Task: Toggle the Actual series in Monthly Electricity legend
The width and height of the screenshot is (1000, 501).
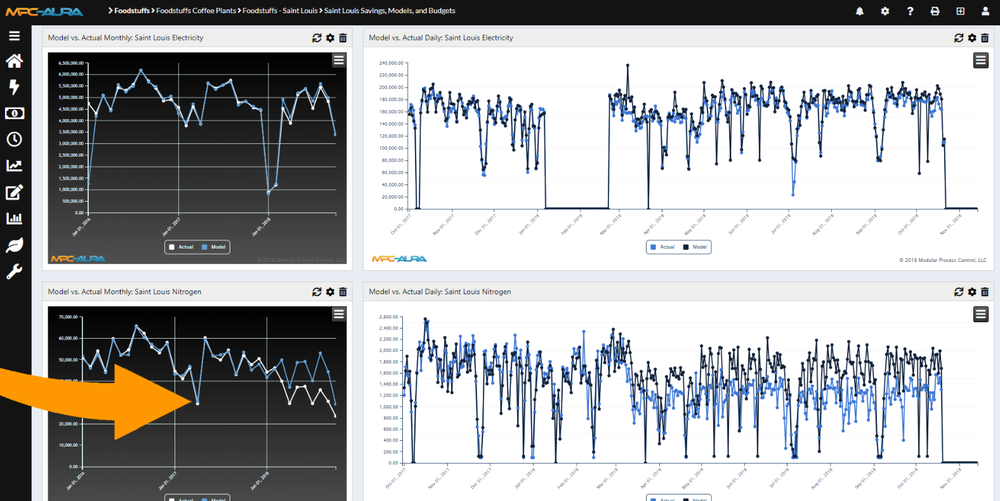Action: 181,247
